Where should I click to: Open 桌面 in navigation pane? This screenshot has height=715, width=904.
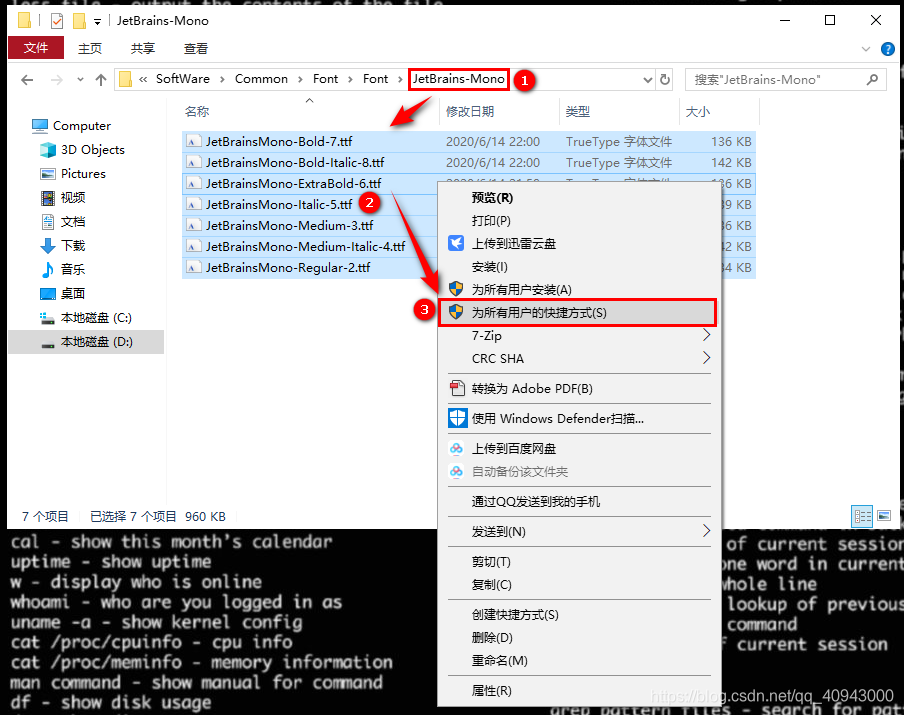[x=63, y=293]
